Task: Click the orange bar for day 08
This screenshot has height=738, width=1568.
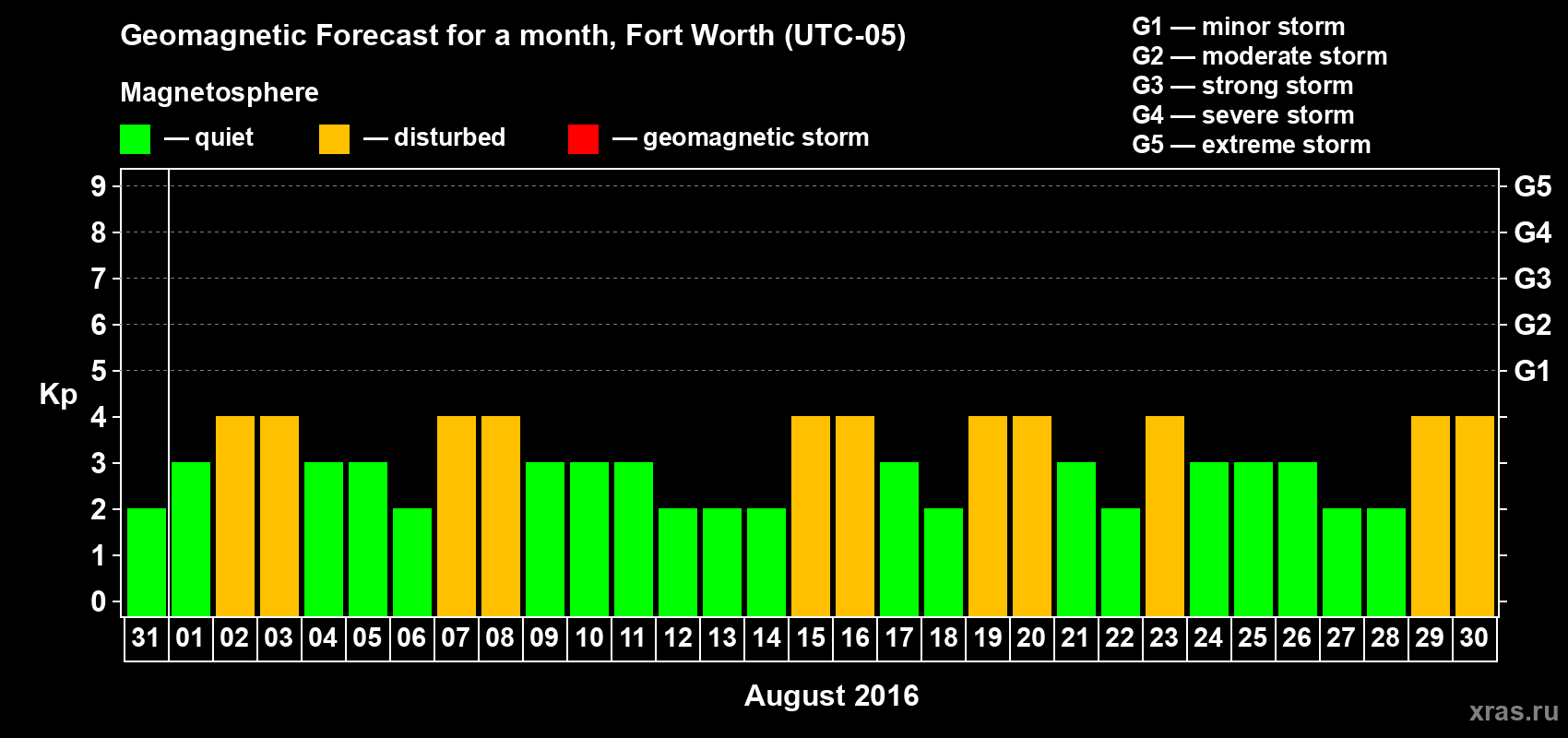Action: pos(501,516)
